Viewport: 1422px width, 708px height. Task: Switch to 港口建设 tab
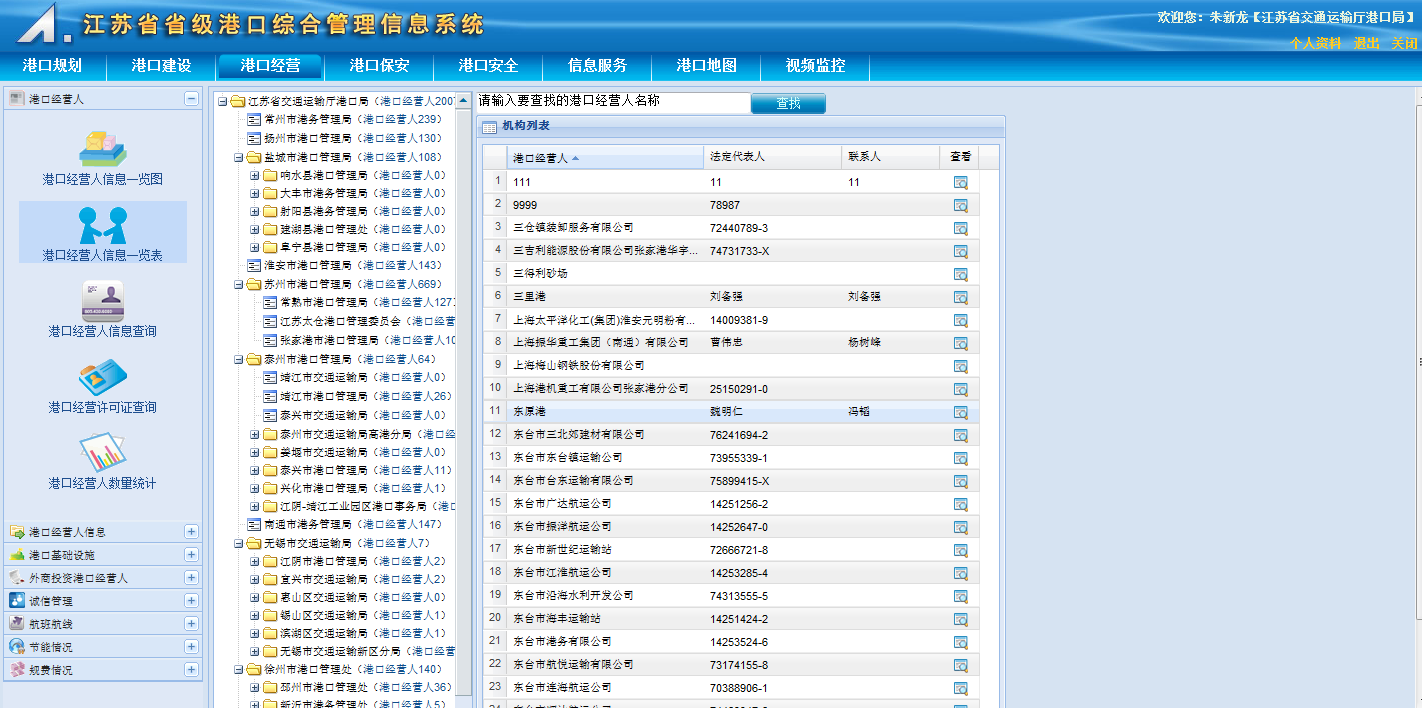(x=161, y=66)
